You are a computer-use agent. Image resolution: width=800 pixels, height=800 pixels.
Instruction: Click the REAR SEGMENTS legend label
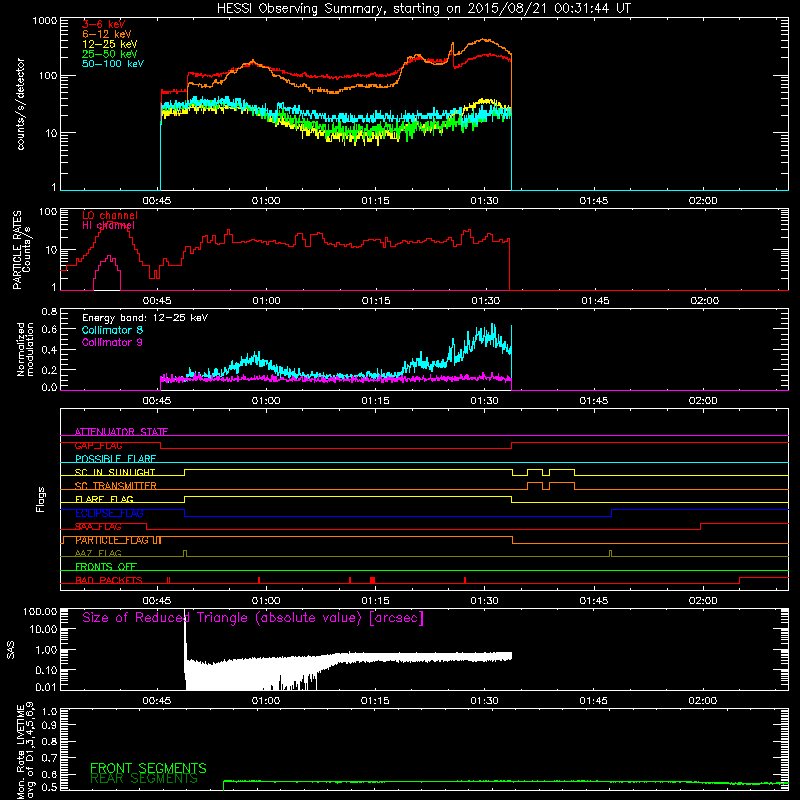144,778
